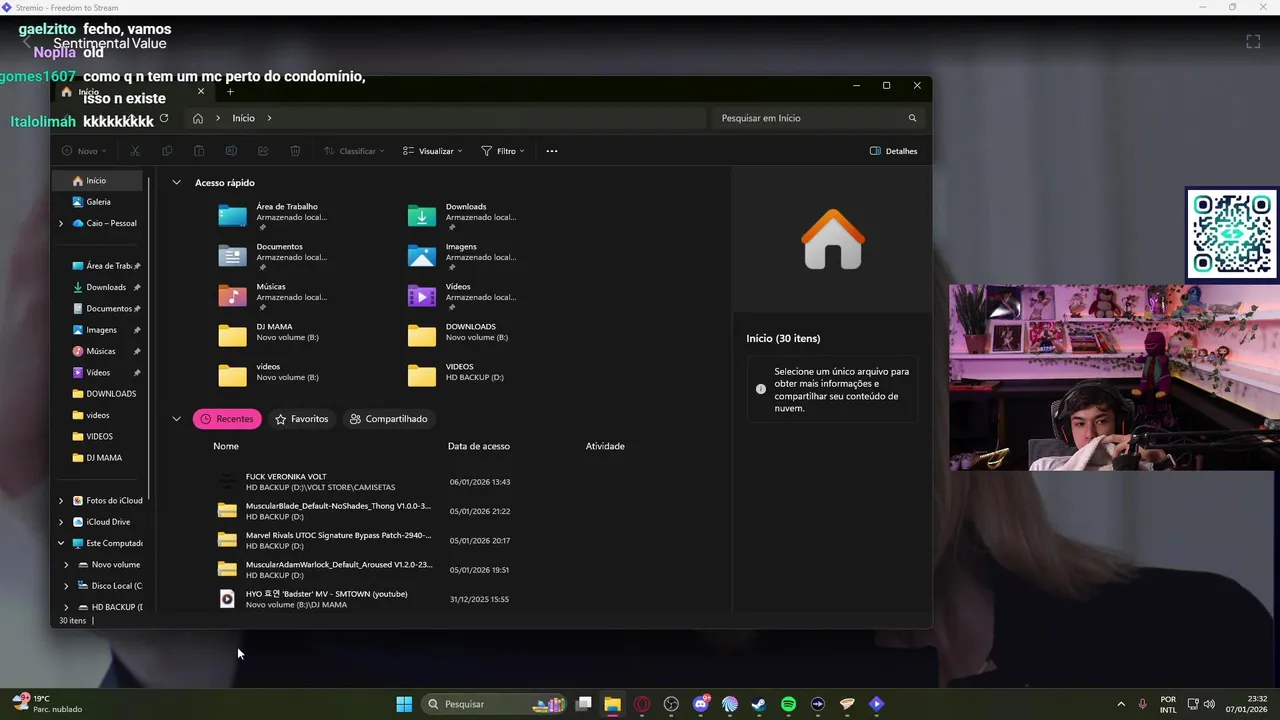
Task: Click the Delete trash icon in the toolbar
Action: coord(295,151)
